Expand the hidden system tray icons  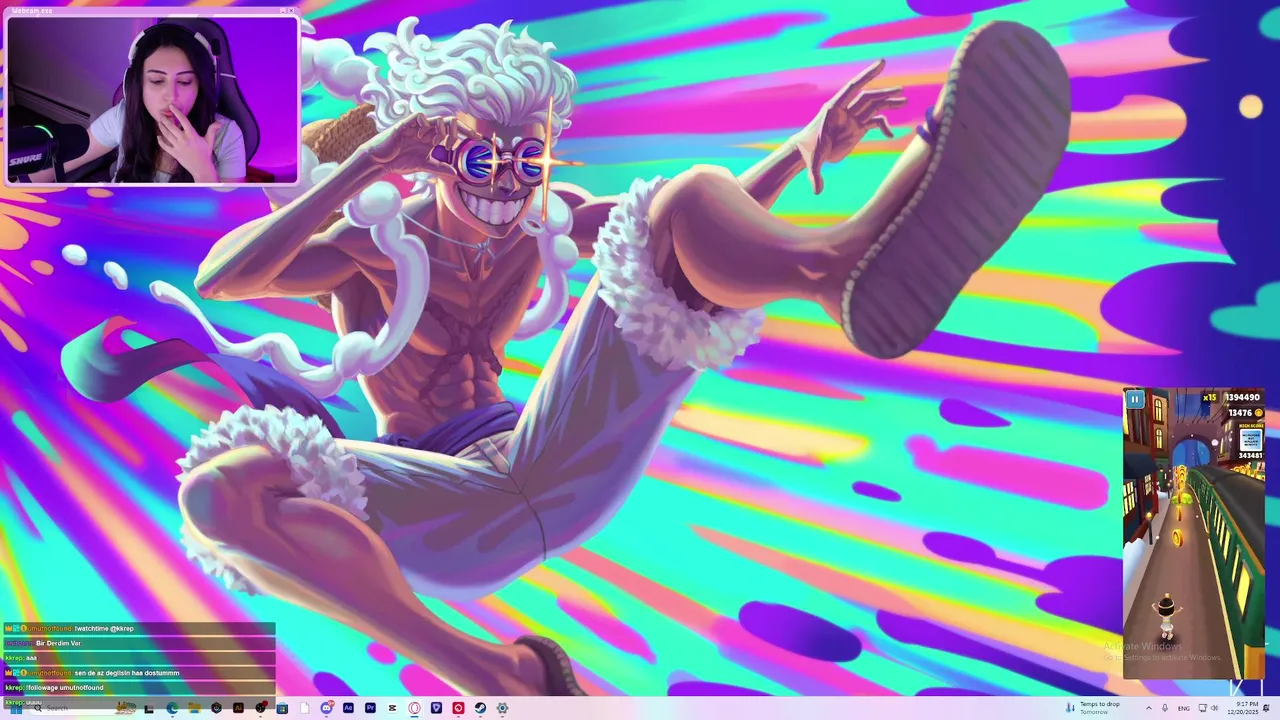[x=1149, y=708]
